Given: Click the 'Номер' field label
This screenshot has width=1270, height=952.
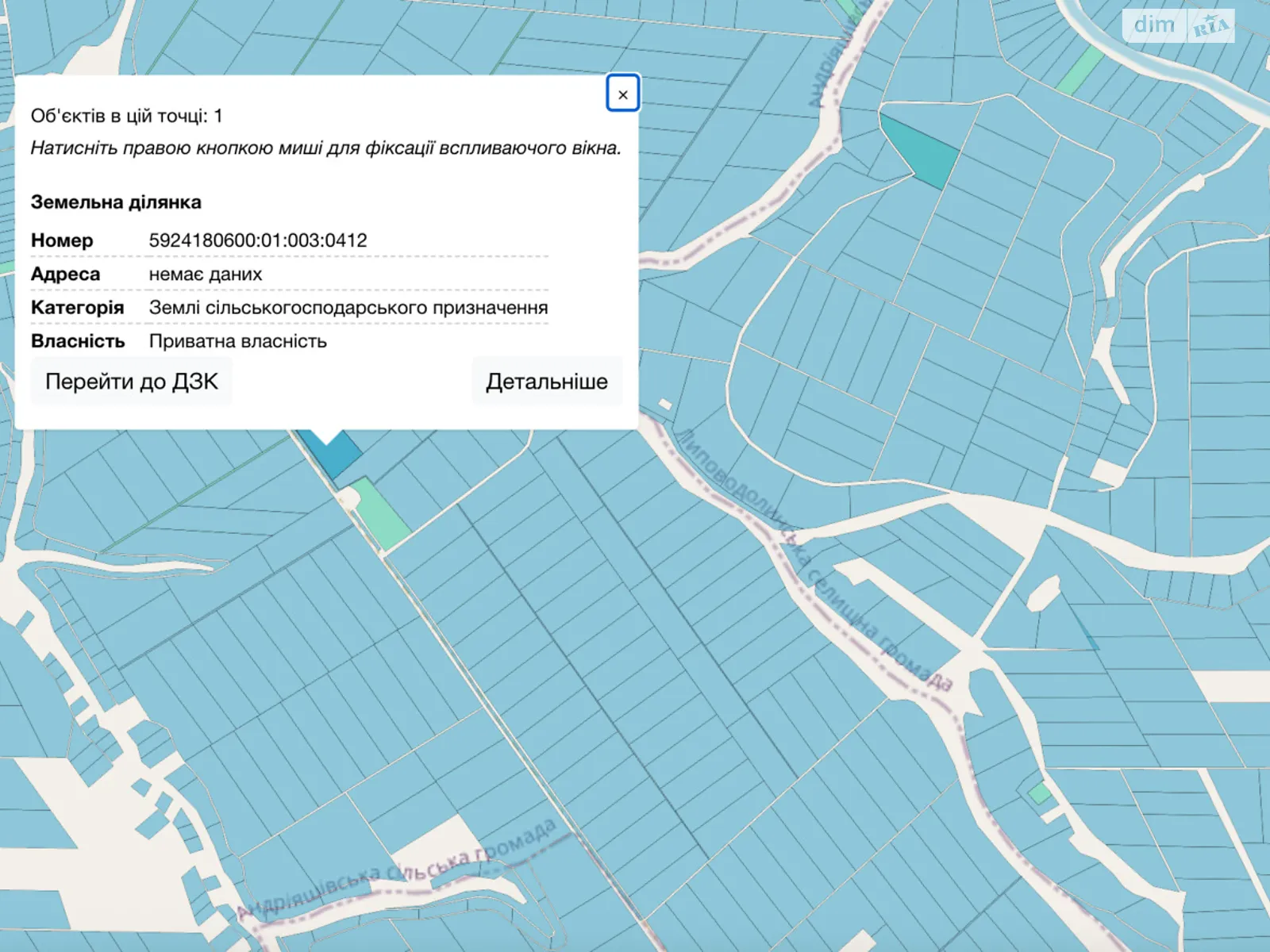Looking at the screenshot, I should (x=62, y=240).
